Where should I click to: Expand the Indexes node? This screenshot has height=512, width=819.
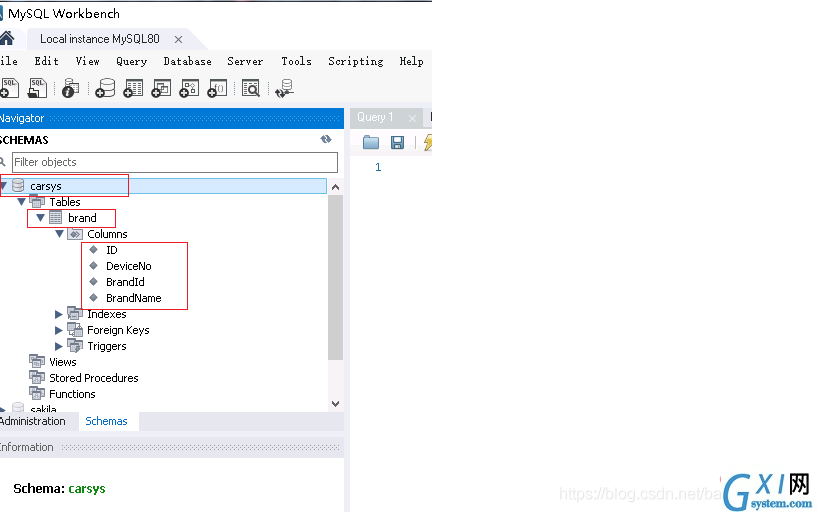58,314
